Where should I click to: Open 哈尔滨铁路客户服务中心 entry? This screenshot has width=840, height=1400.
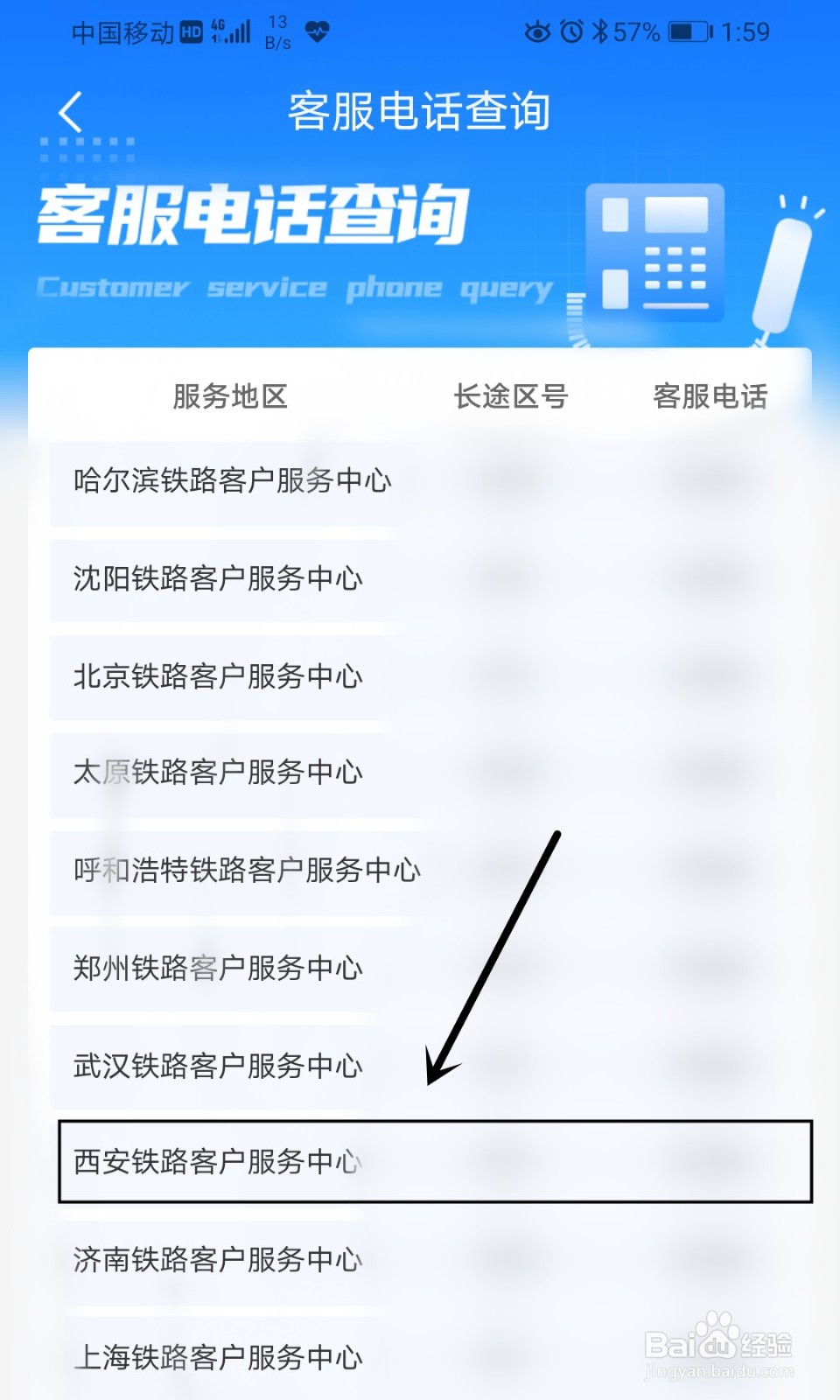click(x=430, y=480)
